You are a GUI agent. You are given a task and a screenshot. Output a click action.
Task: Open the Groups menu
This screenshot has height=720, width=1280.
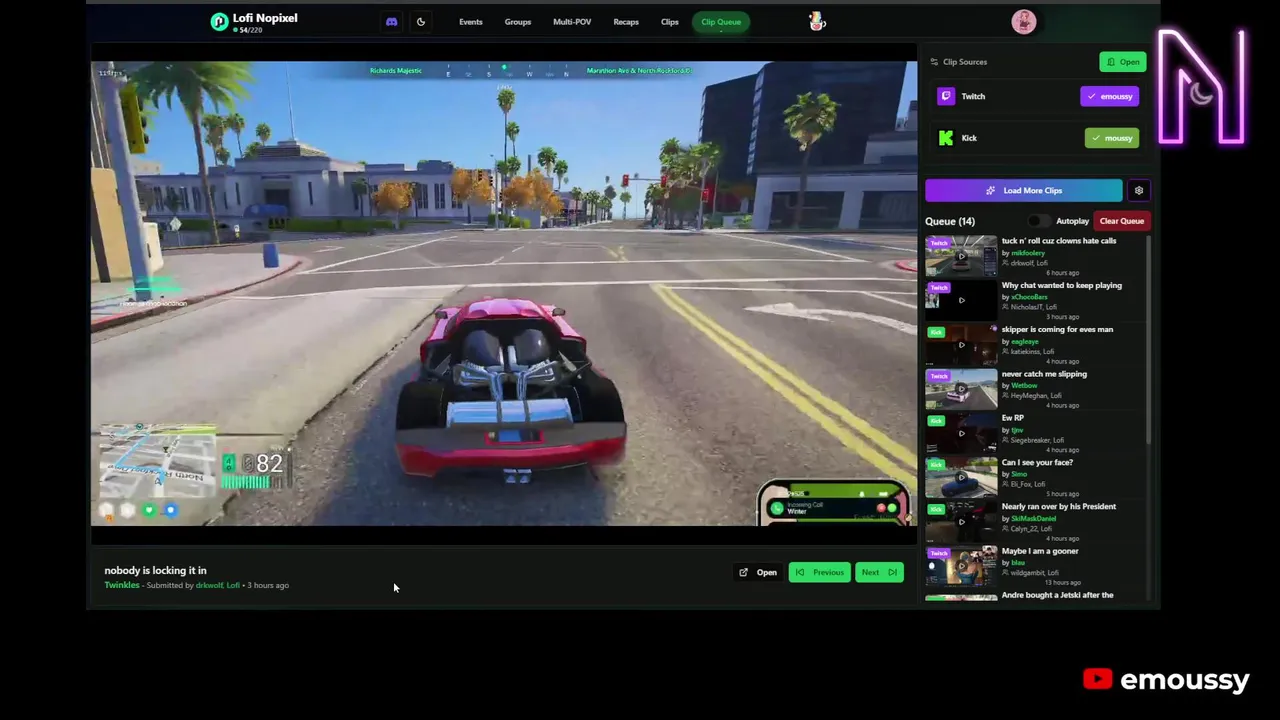pyautogui.click(x=517, y=22)
